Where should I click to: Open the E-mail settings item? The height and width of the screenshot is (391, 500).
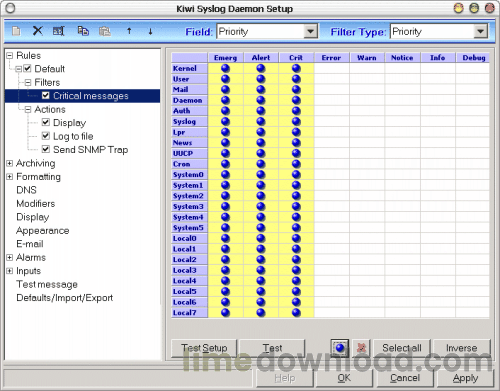coord(30,244)
